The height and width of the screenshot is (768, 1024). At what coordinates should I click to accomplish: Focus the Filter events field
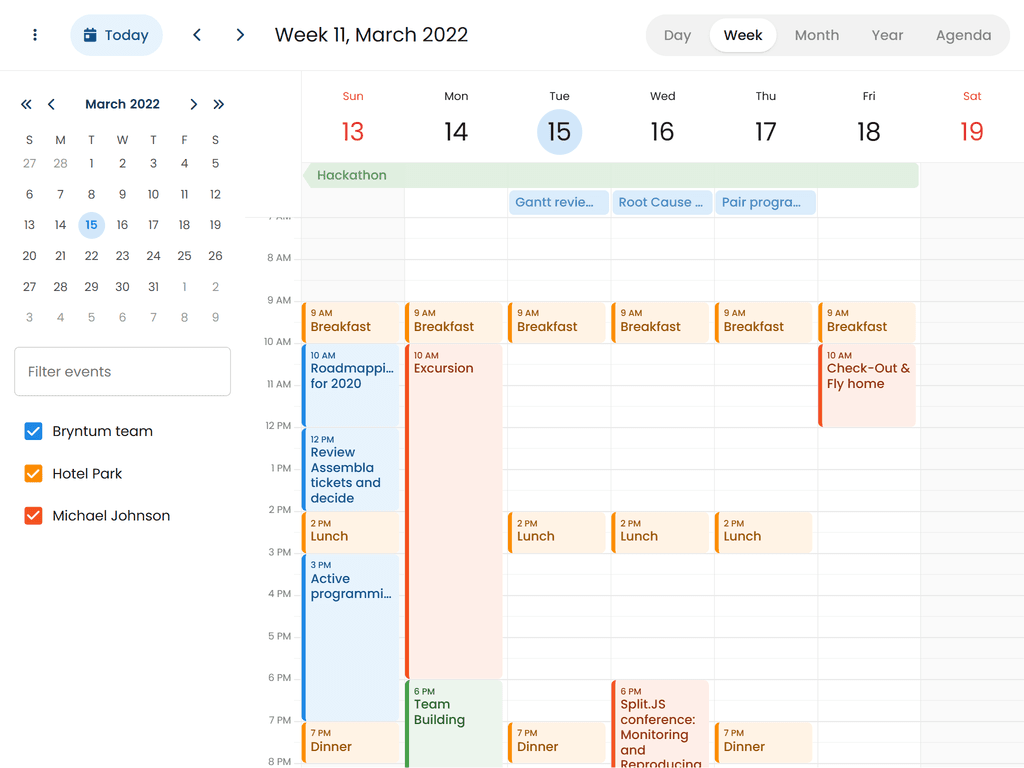coord(122,372)
